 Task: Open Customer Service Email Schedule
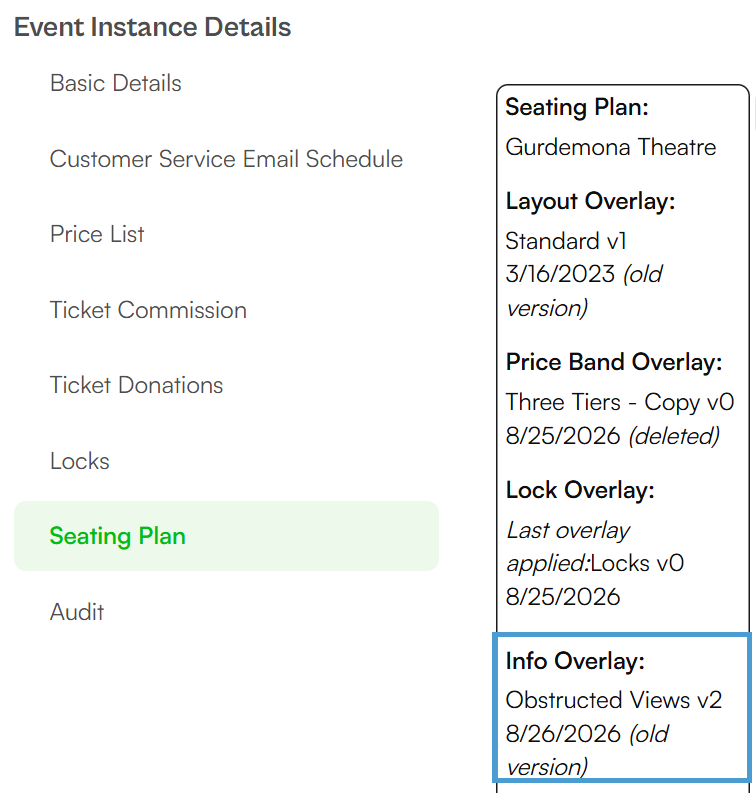[226, 159]
